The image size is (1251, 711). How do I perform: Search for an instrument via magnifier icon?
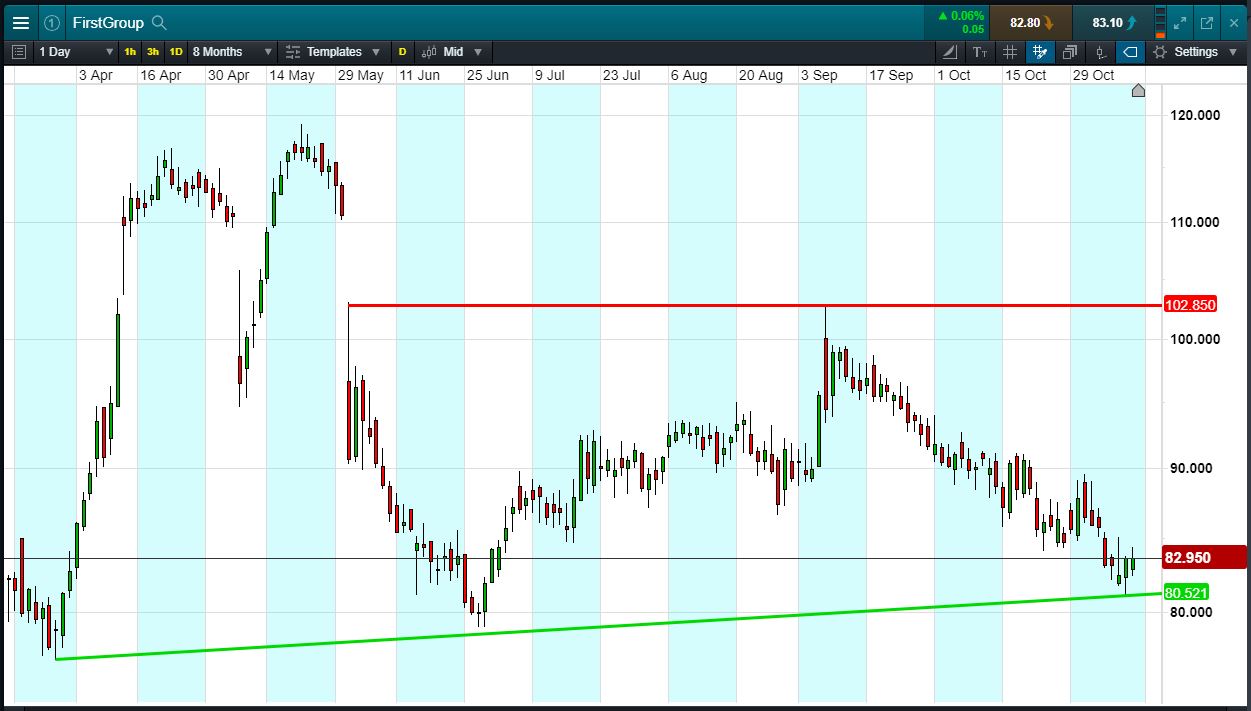click(160, 22)
